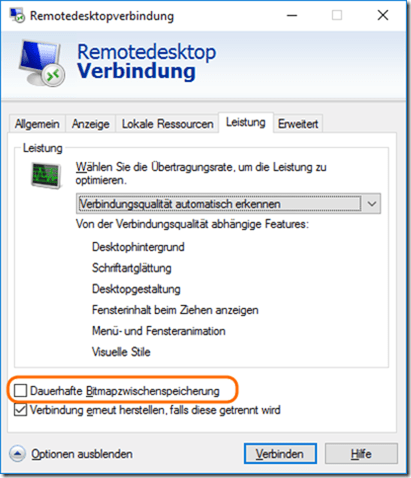Click the large Remotedesktop monitor logo

coord(42,63)
